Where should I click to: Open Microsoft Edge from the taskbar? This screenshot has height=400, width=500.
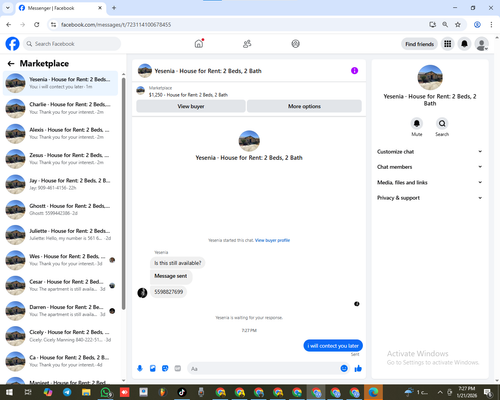tap(373, 392)
